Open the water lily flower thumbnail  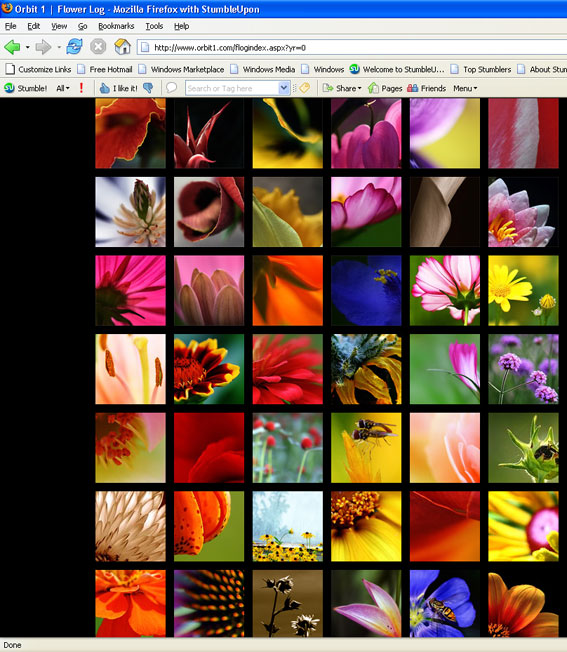523,212
